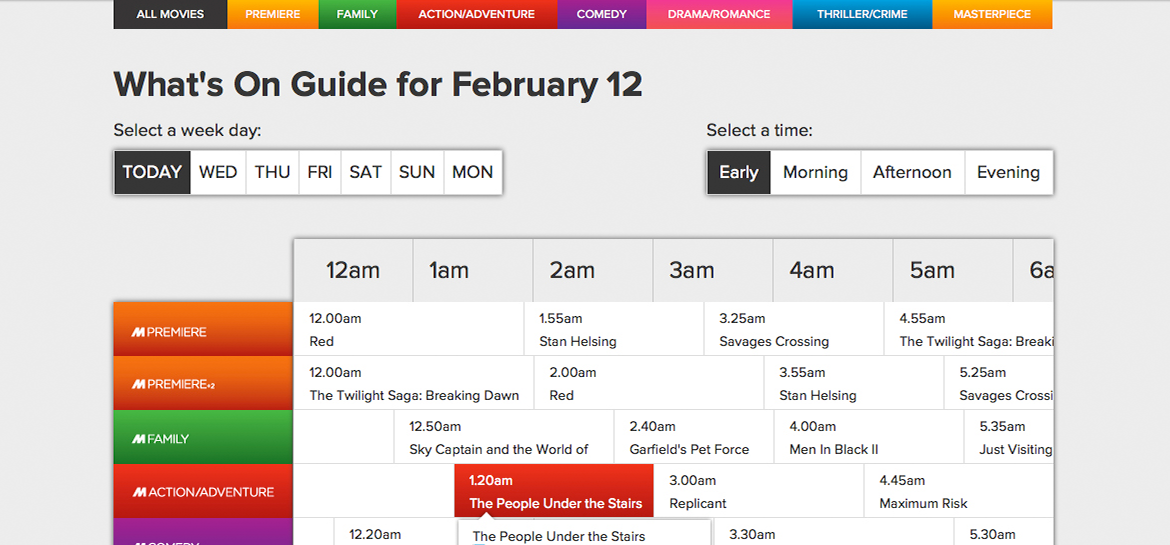Open Replicant at 3.00am
The image size is (1170, 545).
(759, 490)
